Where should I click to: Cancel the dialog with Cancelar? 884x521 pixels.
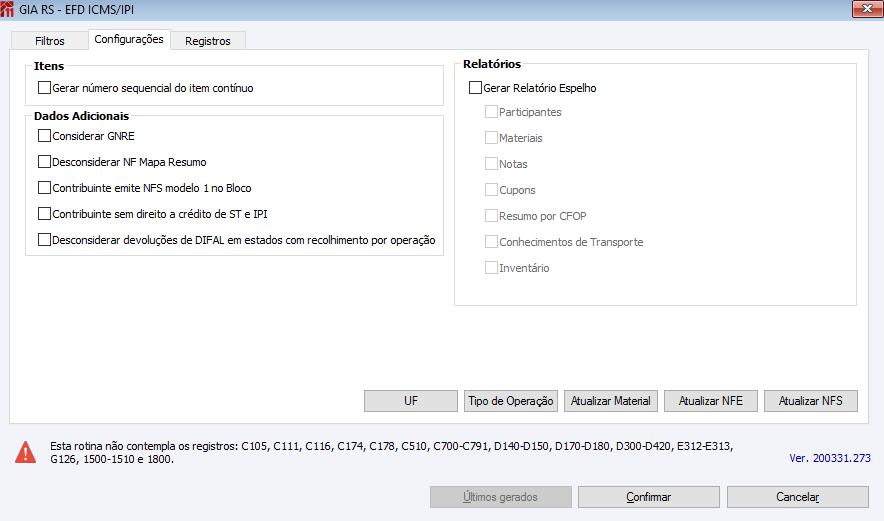pos(797,497)
